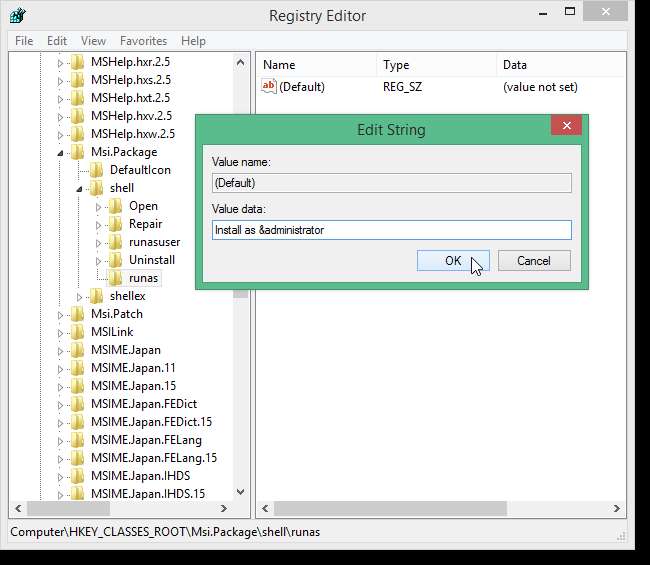Click the MSHelp.hxt.2.5 folder icon
Screen dimensions: 650x565
(x=77, y=98)
